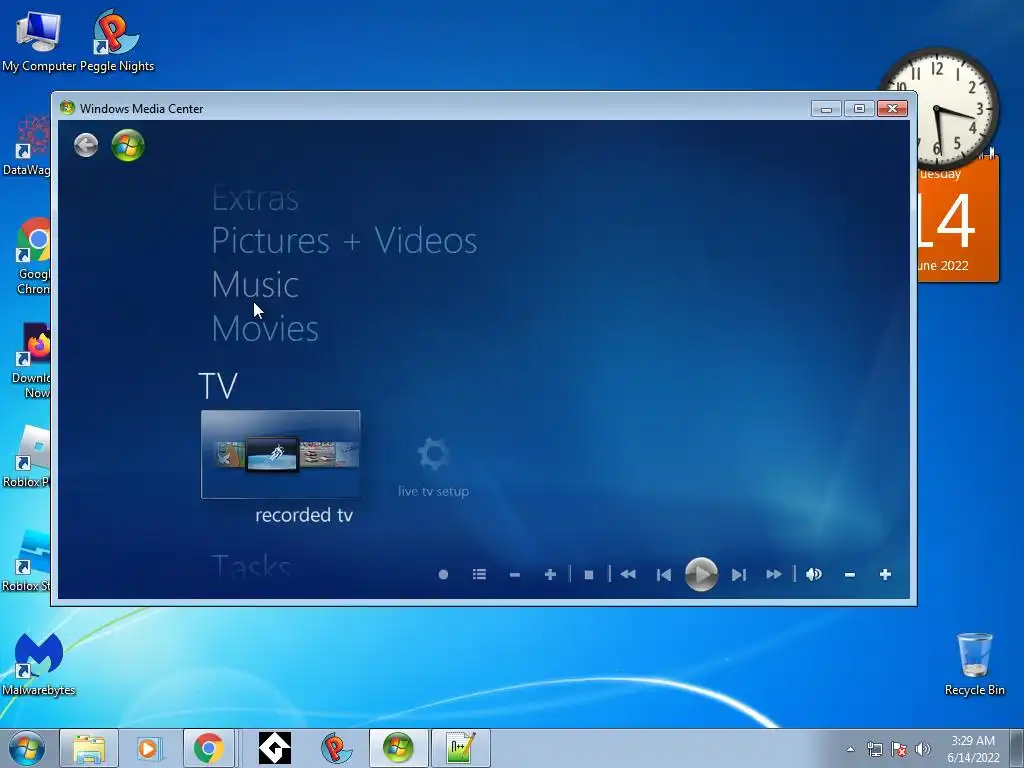Select the TV category heading
The image size is (1024, 768).
pos(218,385)
